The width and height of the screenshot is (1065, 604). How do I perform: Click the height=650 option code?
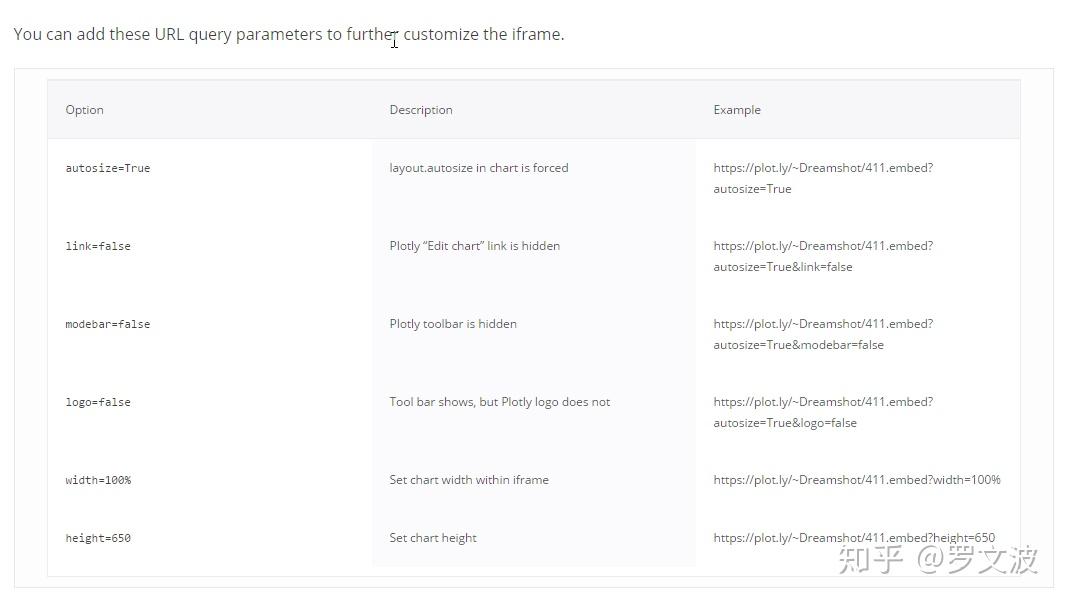[98, 538]
